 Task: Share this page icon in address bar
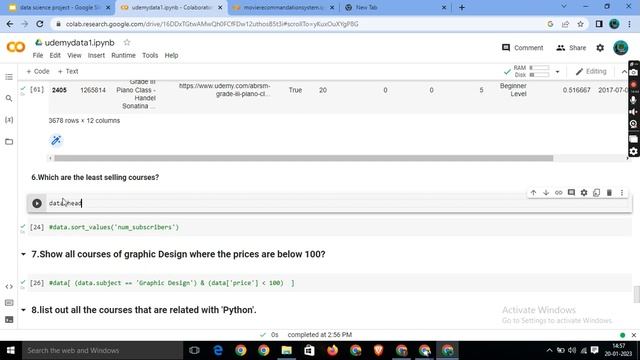tap(565, 24)
